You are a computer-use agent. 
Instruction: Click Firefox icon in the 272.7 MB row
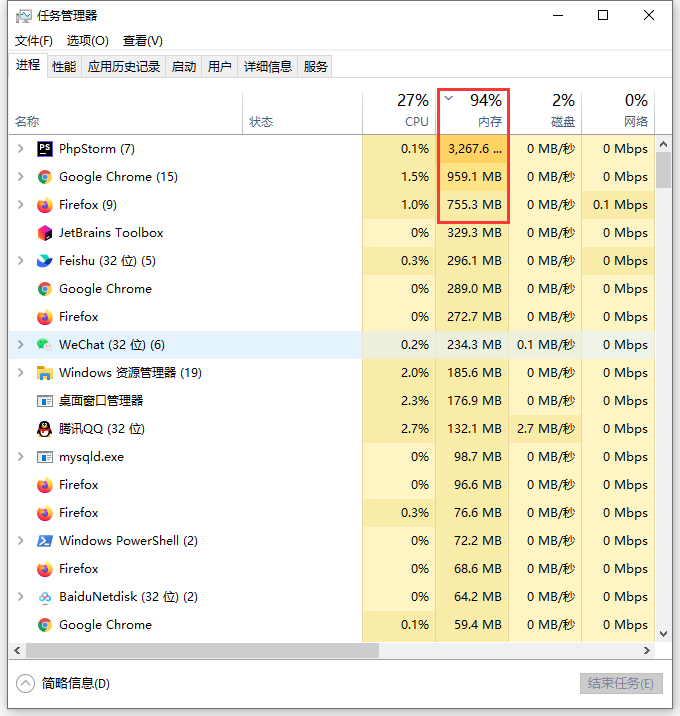[x=45, y=317]
